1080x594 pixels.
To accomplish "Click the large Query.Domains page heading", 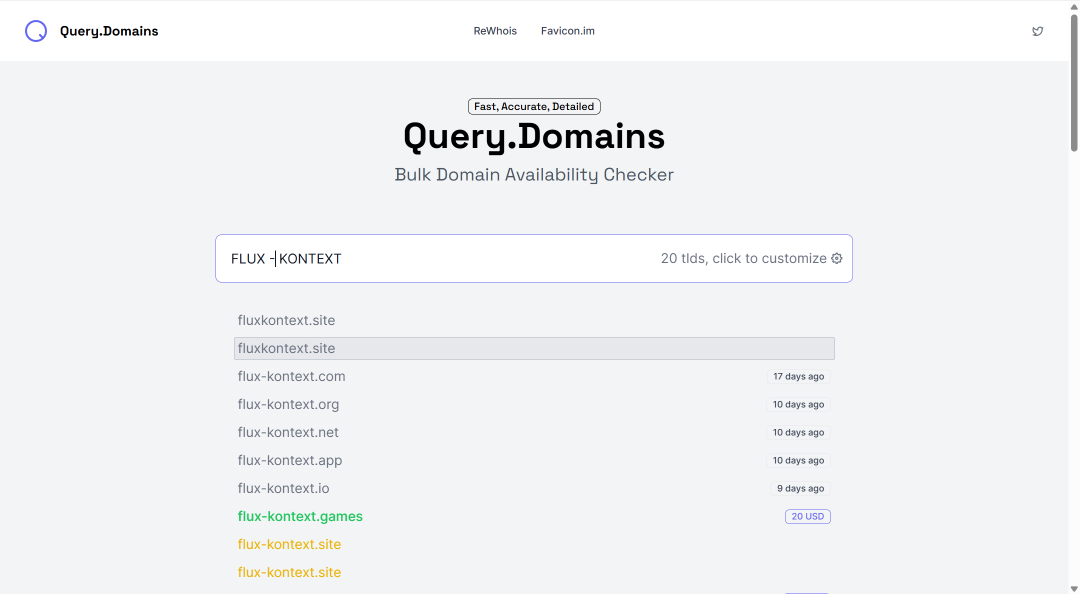I will pyautogui.click(x=534, y=136).
